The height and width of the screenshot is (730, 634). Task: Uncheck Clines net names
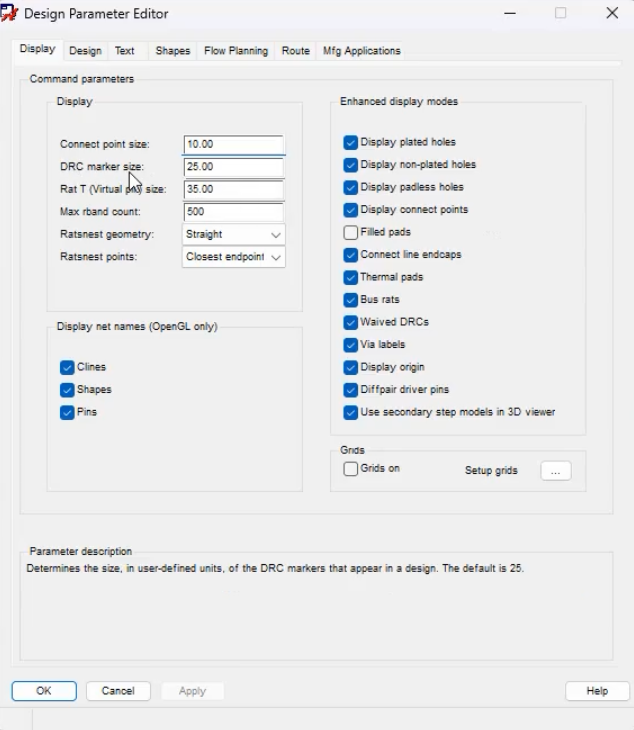(67, 367)
